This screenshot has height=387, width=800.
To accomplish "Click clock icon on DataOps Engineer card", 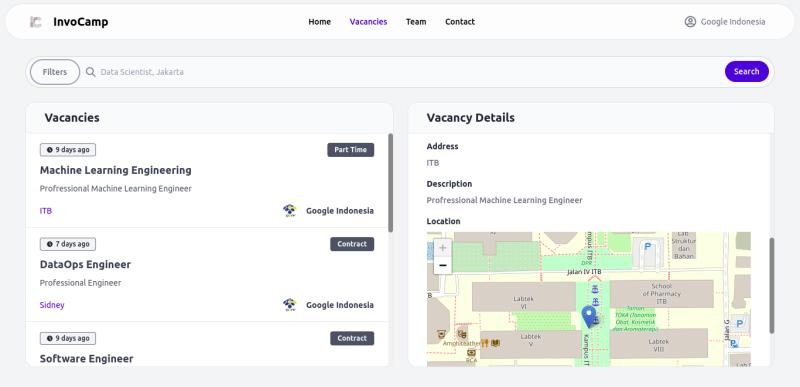I will point(49,244).
